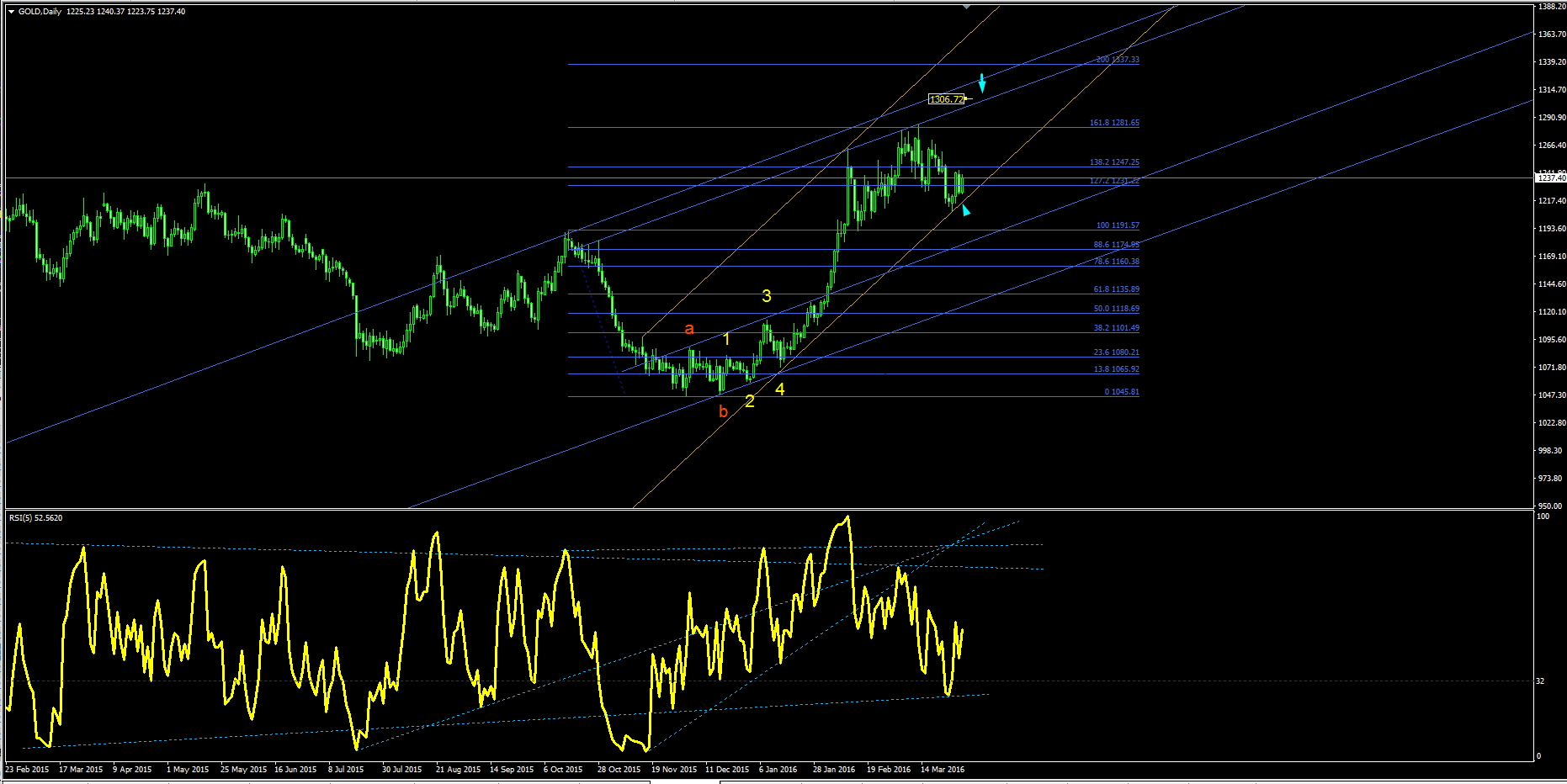Click the RSI scale value 100
Screen dimensions: 1567x784
[x=1543, y=516]
